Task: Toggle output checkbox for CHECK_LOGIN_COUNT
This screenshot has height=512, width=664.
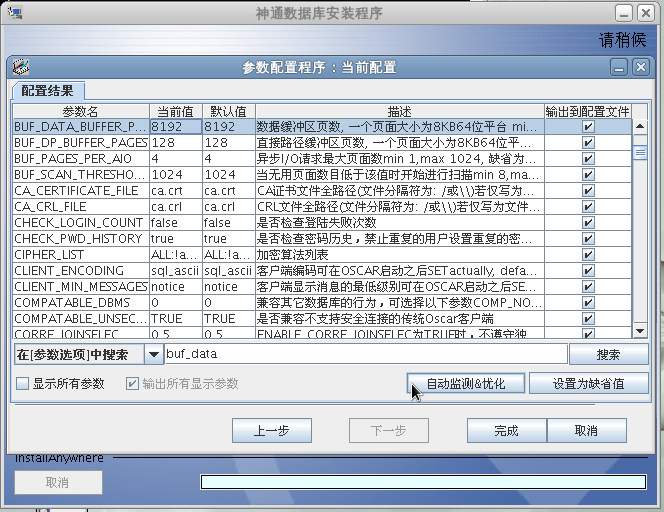Action: pos(588,222)
